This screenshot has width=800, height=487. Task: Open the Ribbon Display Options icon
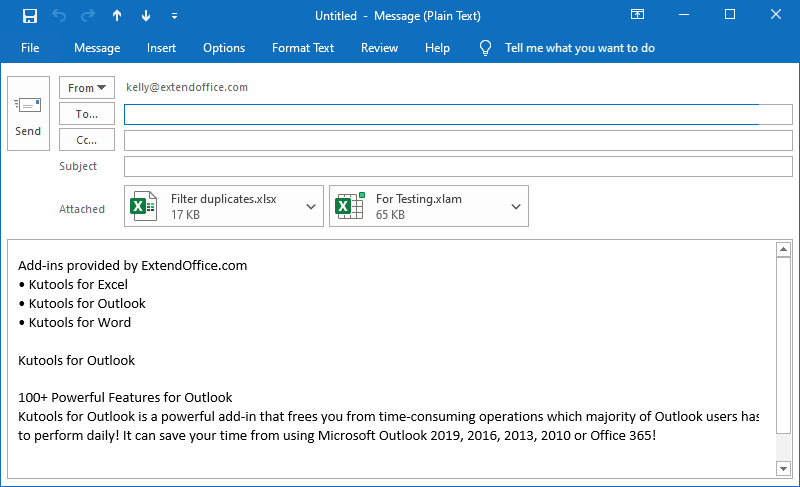click(637, 15)
